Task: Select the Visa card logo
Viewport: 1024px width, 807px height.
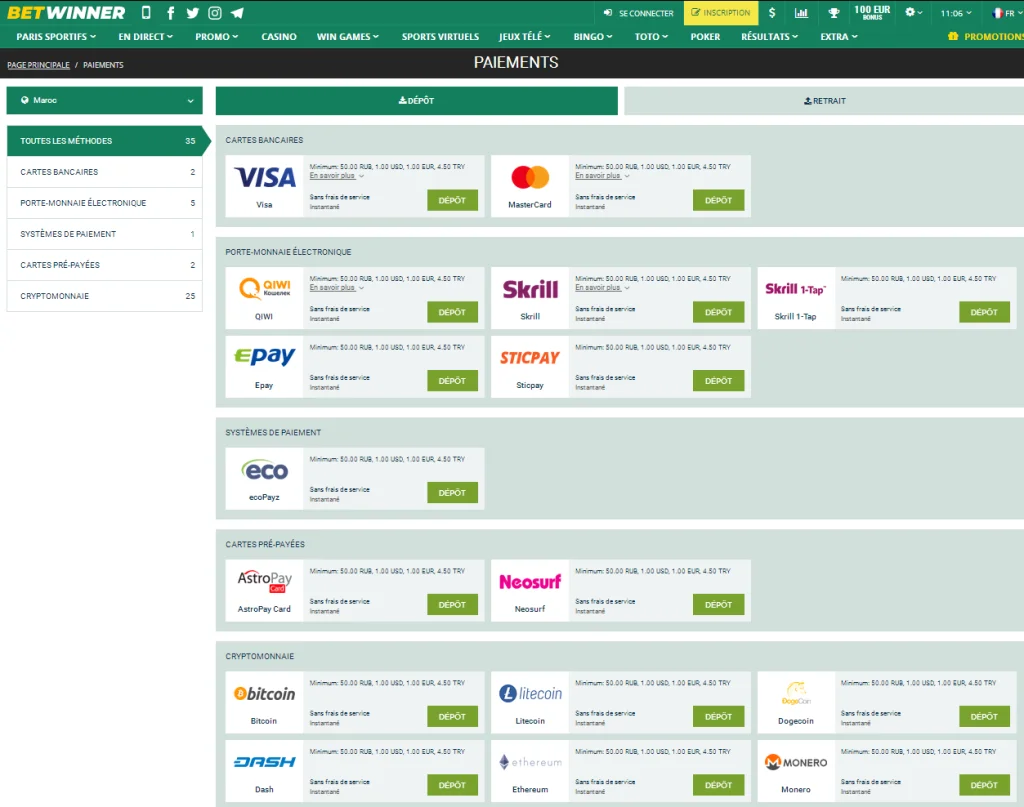Action: coord(264,178)
